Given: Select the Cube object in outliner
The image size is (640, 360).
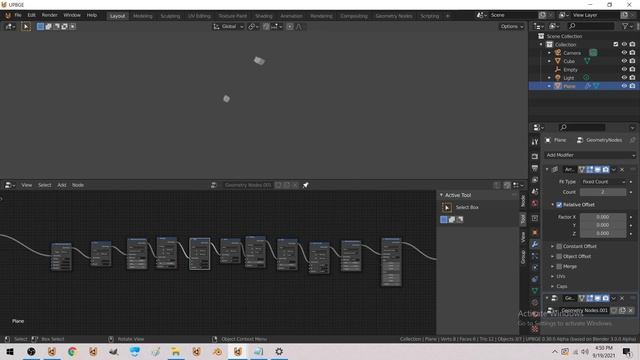Looking at the screenshot, I should [x=569, y=61].
